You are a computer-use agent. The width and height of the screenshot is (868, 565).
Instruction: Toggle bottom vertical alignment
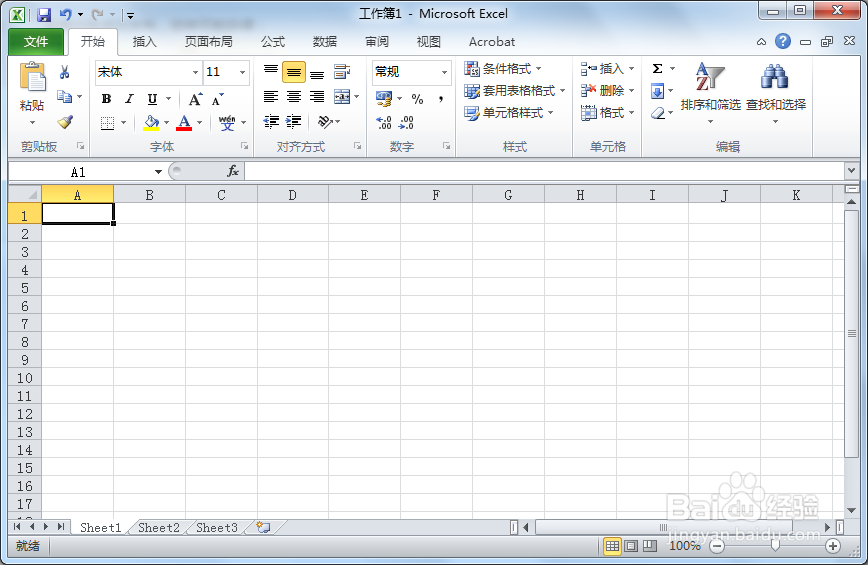coord(317,74)
